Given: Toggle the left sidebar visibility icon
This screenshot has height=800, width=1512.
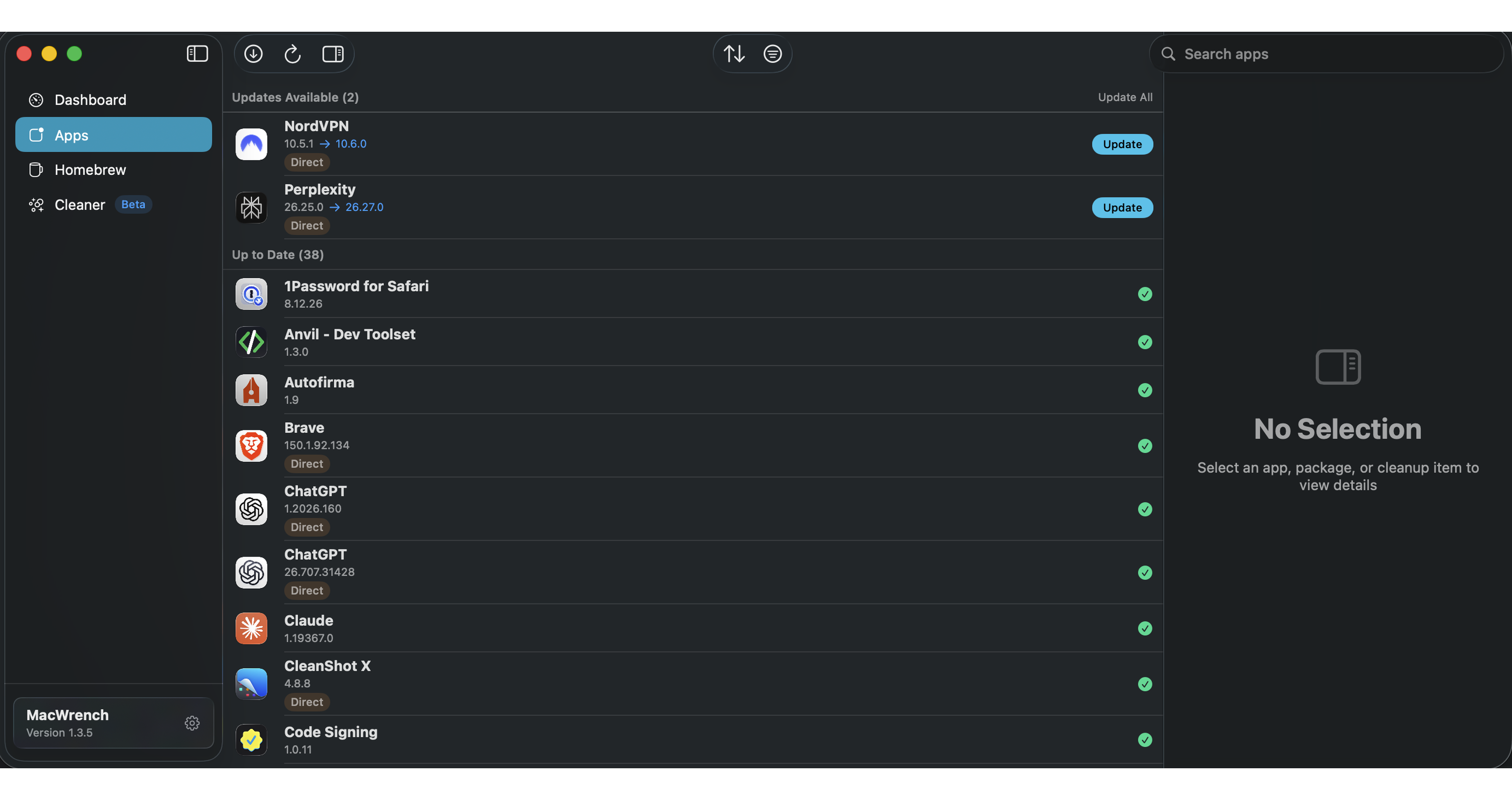Looking at the screenshot, I should [x=197, y=54].
